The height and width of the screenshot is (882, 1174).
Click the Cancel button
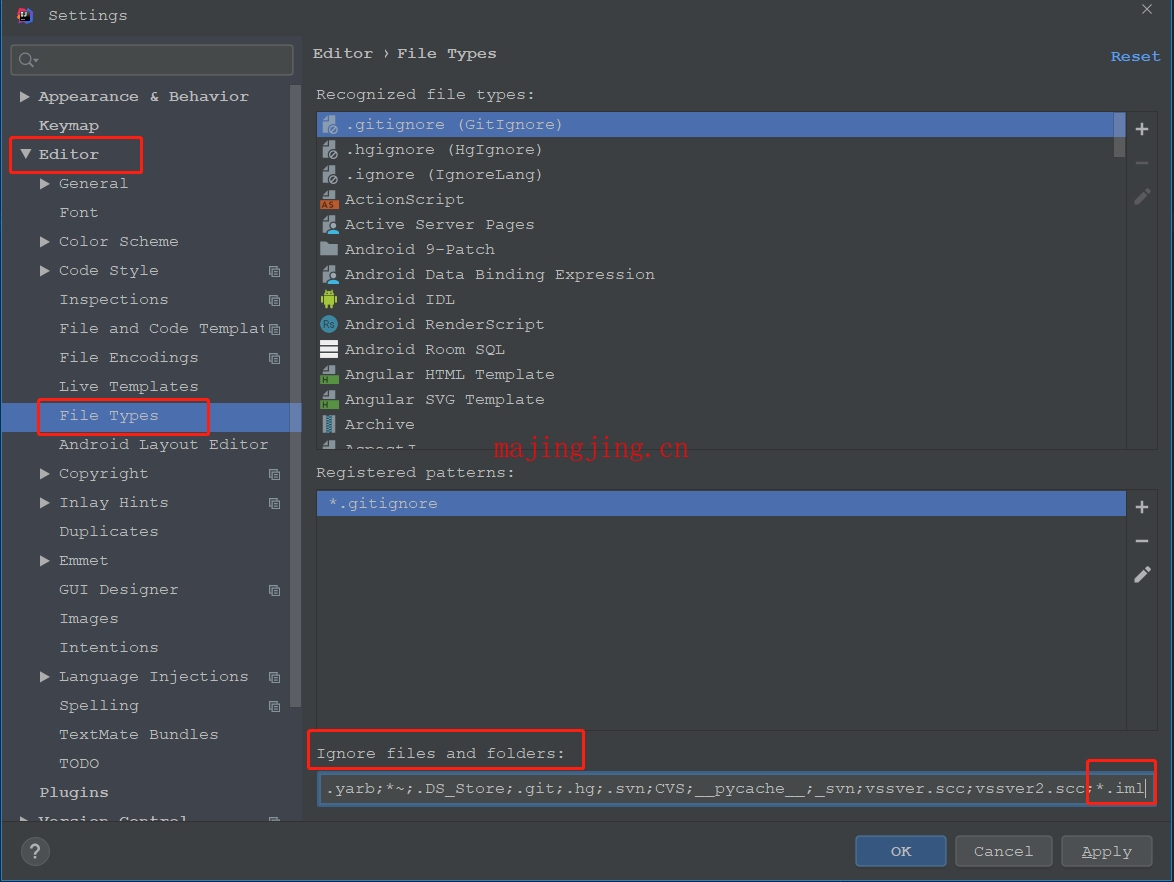point(1003,851)
